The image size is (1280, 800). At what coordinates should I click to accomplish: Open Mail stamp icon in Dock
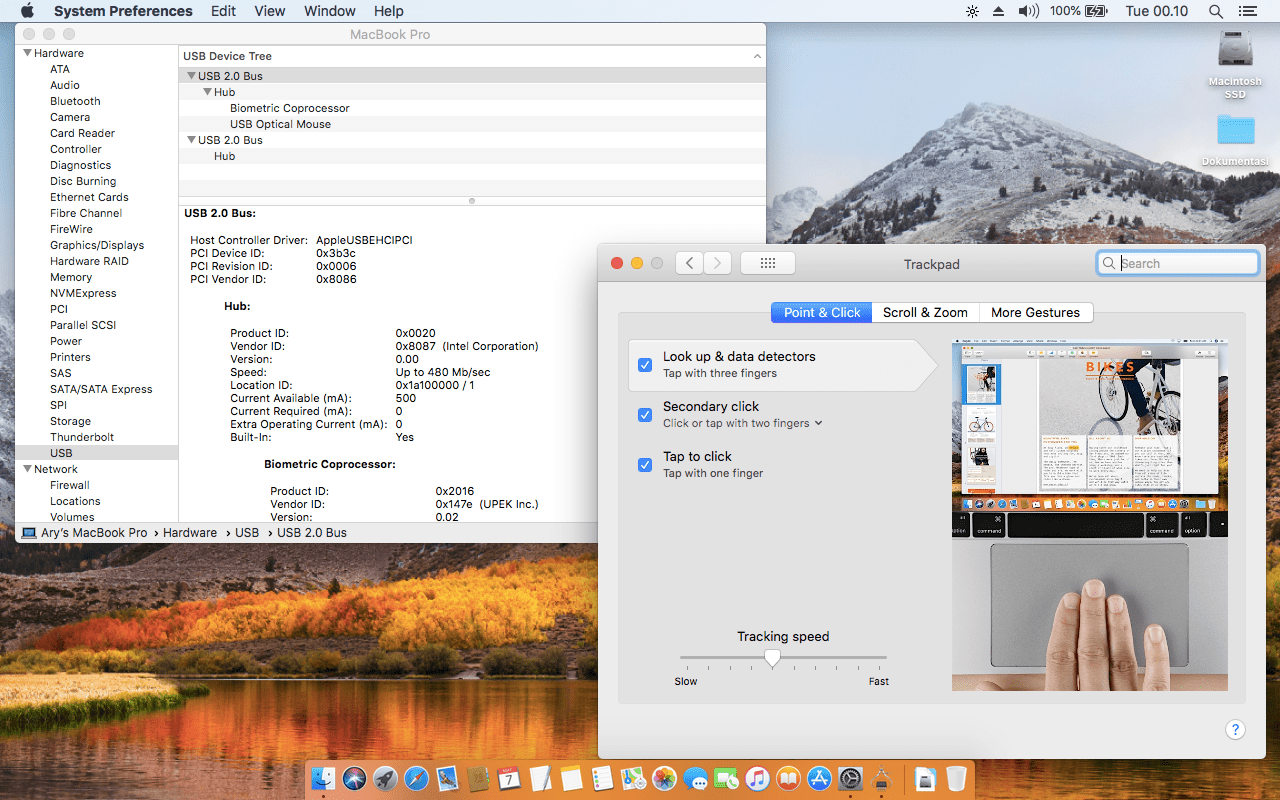(447, 778)
